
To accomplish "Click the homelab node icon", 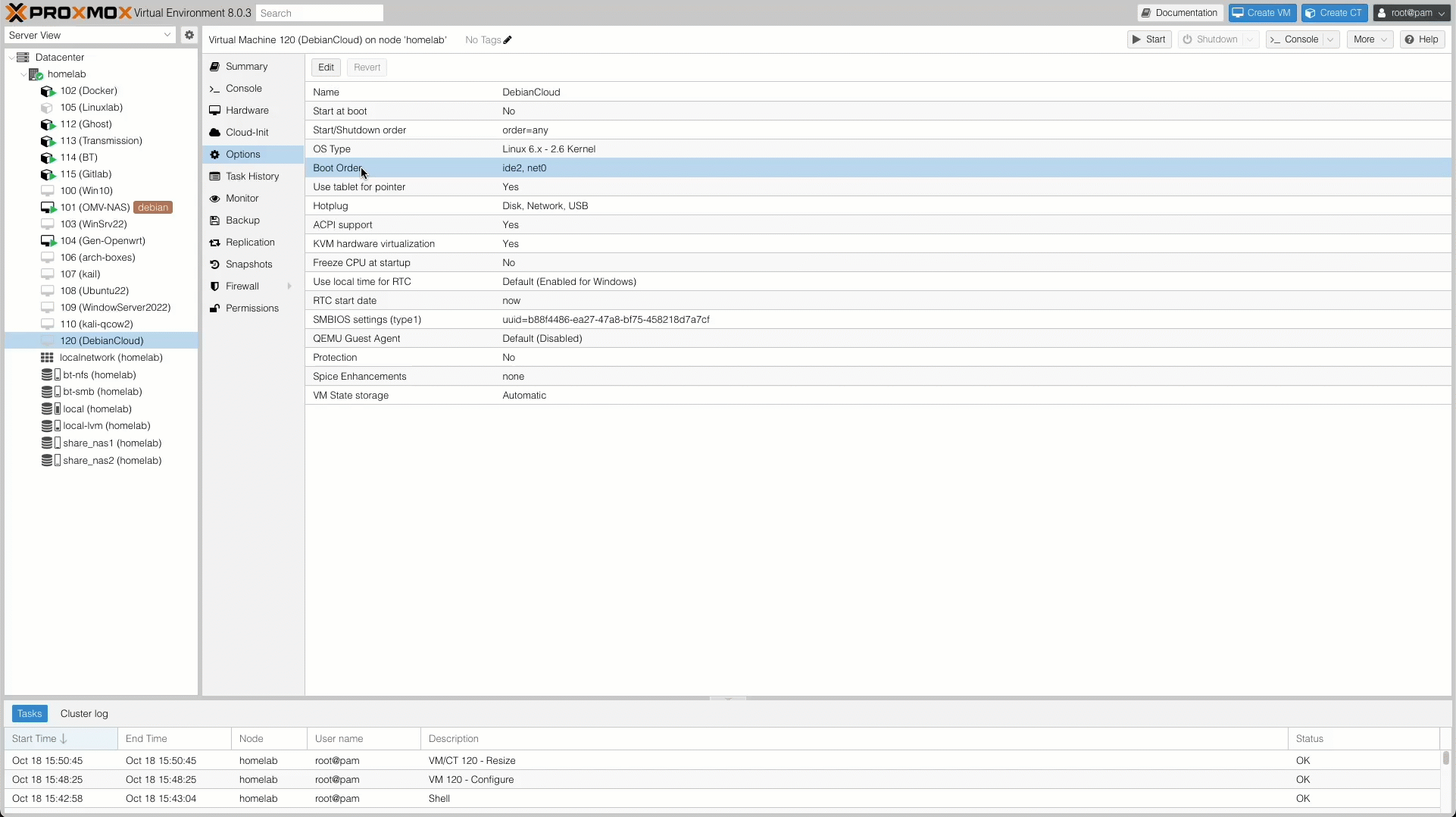I will [36, 74].
